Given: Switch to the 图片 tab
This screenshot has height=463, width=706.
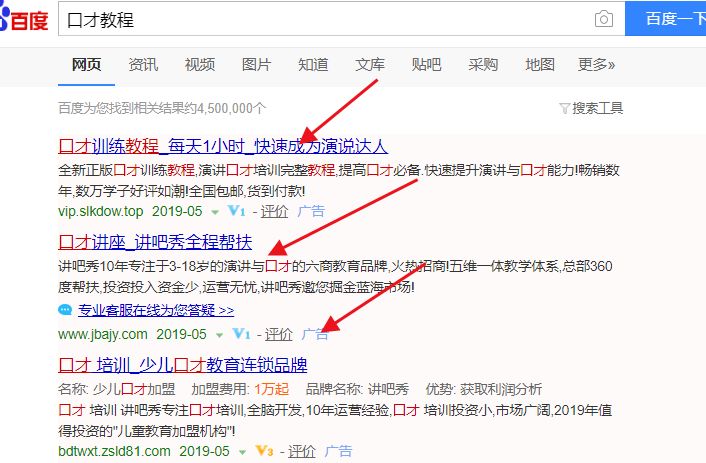Looking at the screenshot, I should [x=256, y=65].
